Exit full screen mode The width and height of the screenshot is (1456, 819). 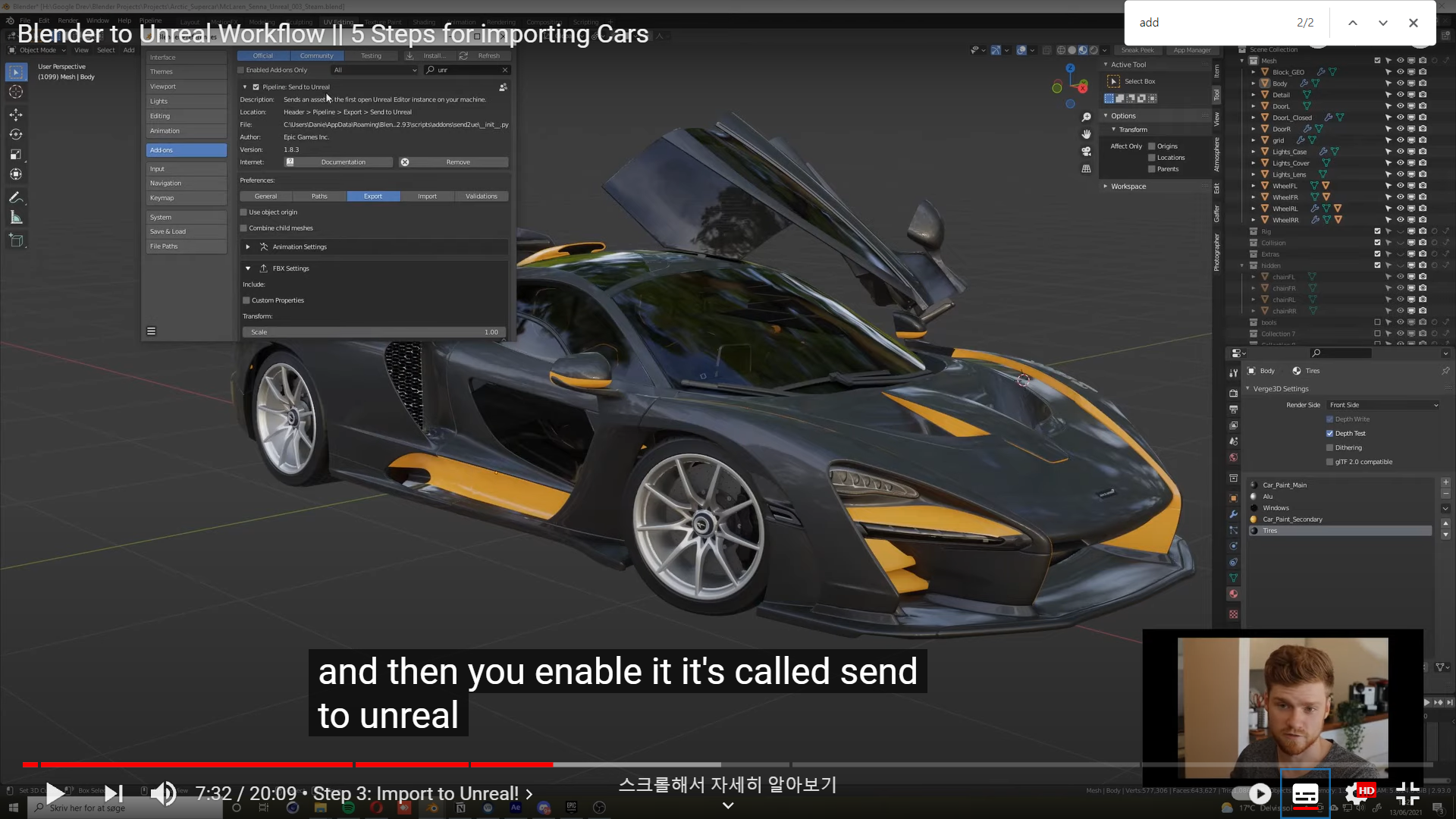click(x=1407, y=794)
